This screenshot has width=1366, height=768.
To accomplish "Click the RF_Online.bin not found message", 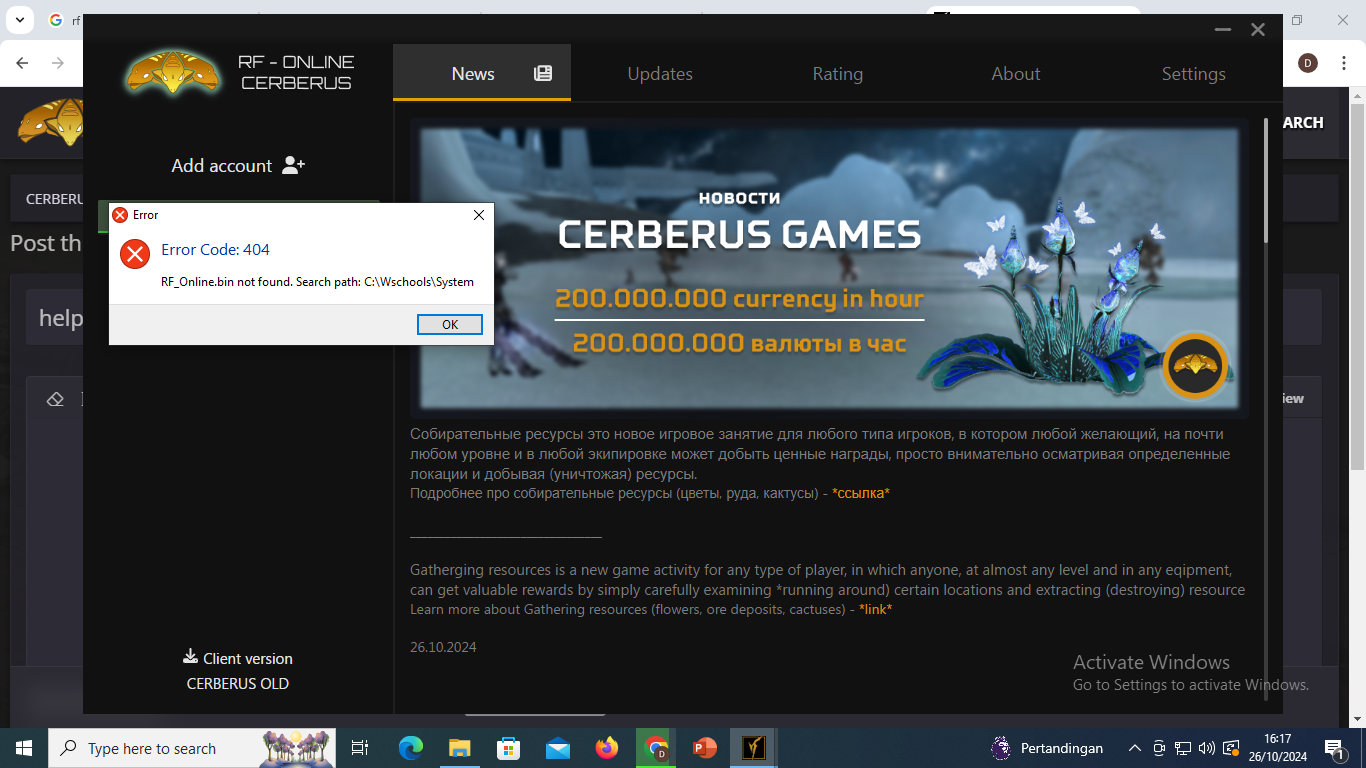I will pyautogui.click(x=317, y=282).
